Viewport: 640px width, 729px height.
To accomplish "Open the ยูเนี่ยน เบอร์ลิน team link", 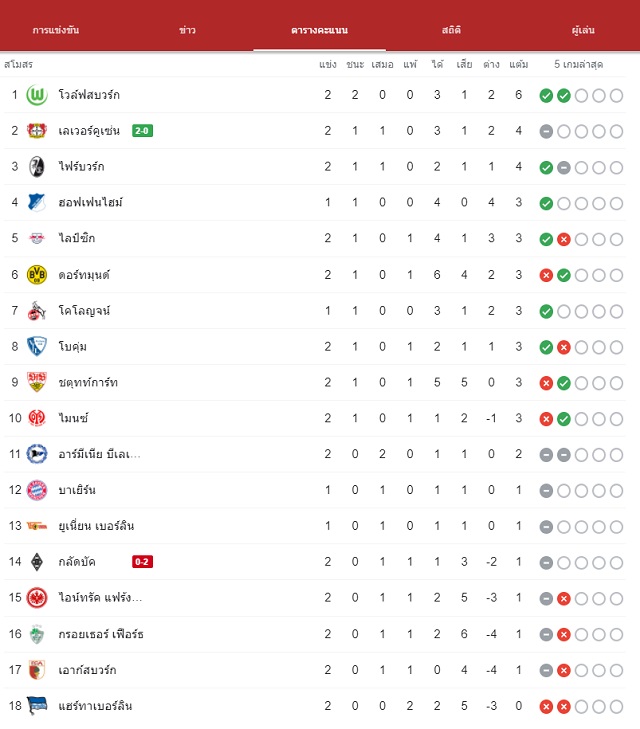I will click(96, 526).
